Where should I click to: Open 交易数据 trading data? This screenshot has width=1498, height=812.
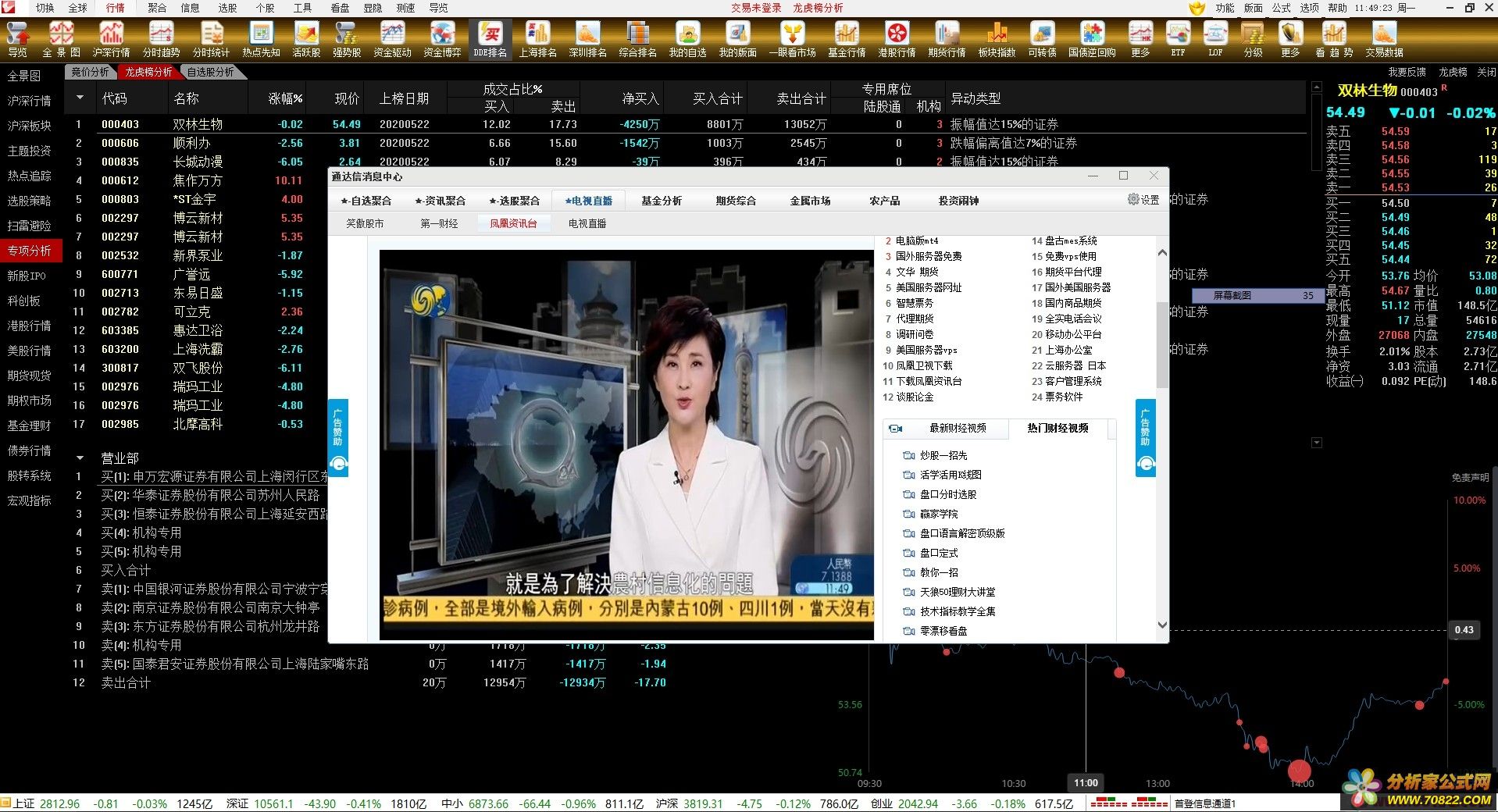click(1384, 39)
